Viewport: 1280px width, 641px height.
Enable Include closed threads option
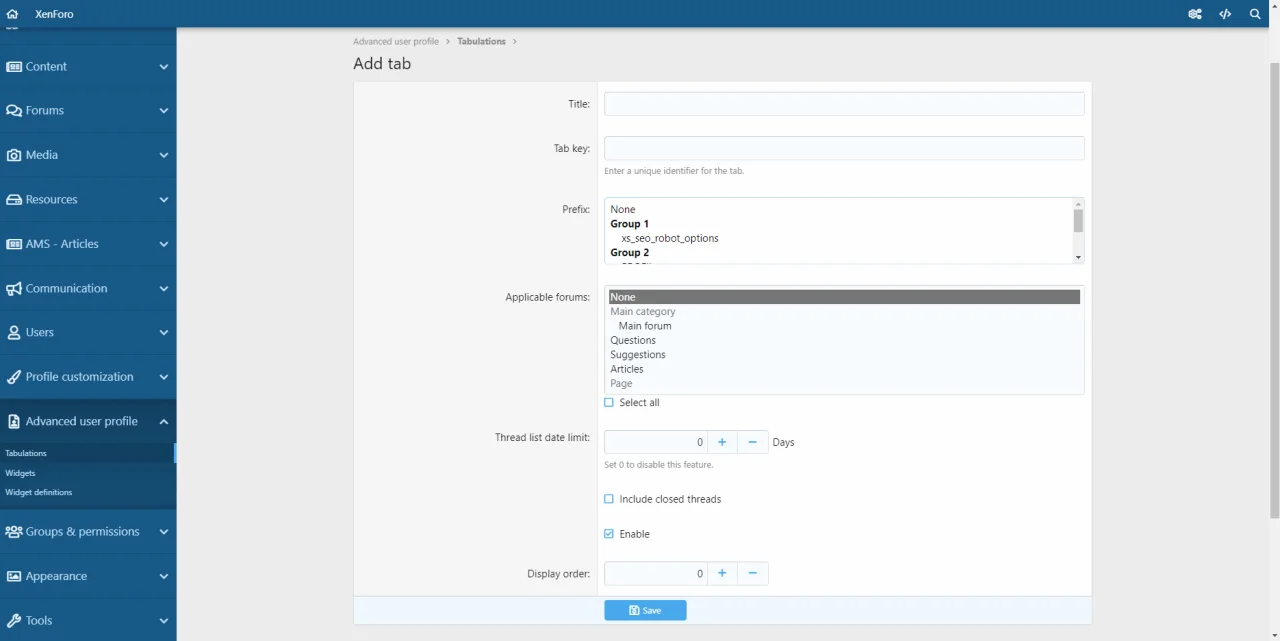(x=609, y=499)
